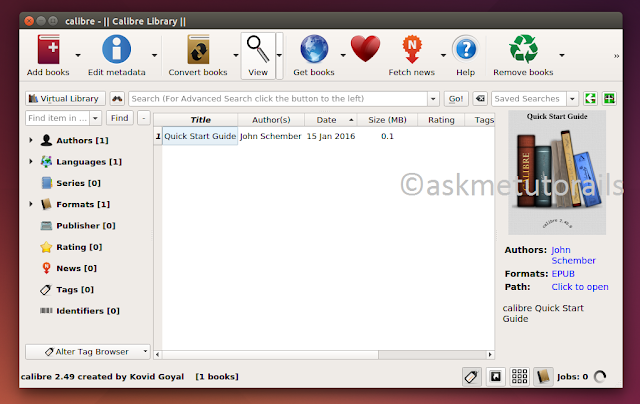
Task: Sort by Date column header
Action: pyautogui.click(x=331, y=120)
